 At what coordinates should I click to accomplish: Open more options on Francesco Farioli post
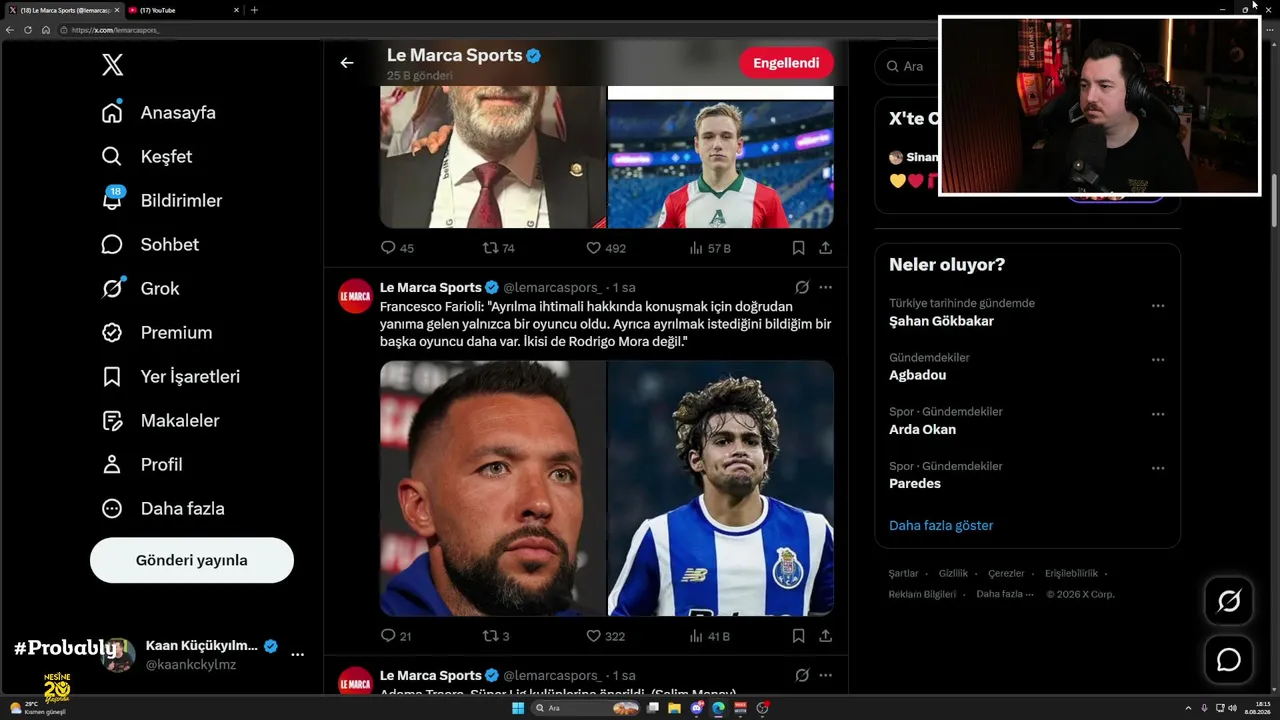pos(825,287)
